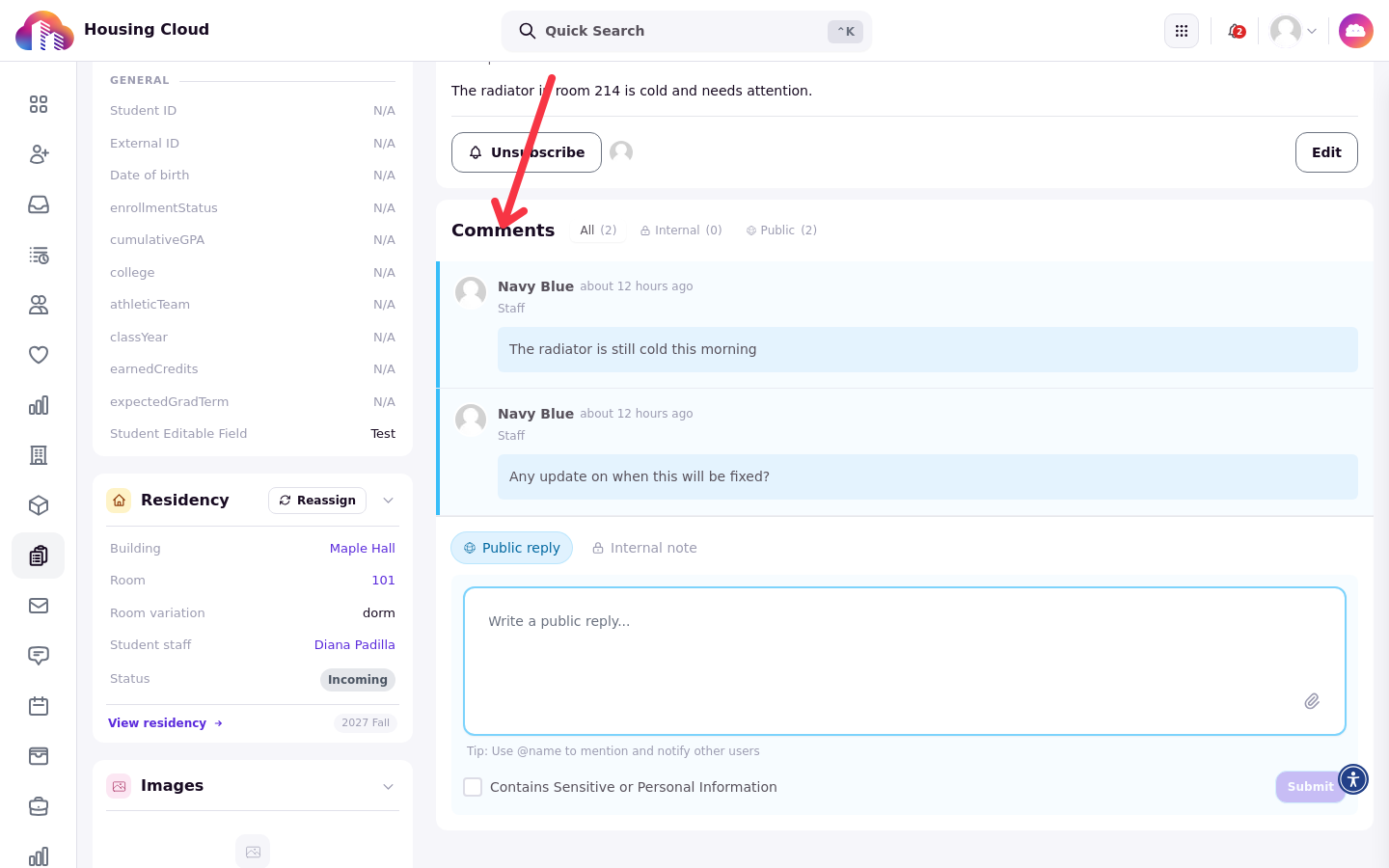Click the cube package sidebar icon
This screenshot has width=1389, height=868.
39,505
